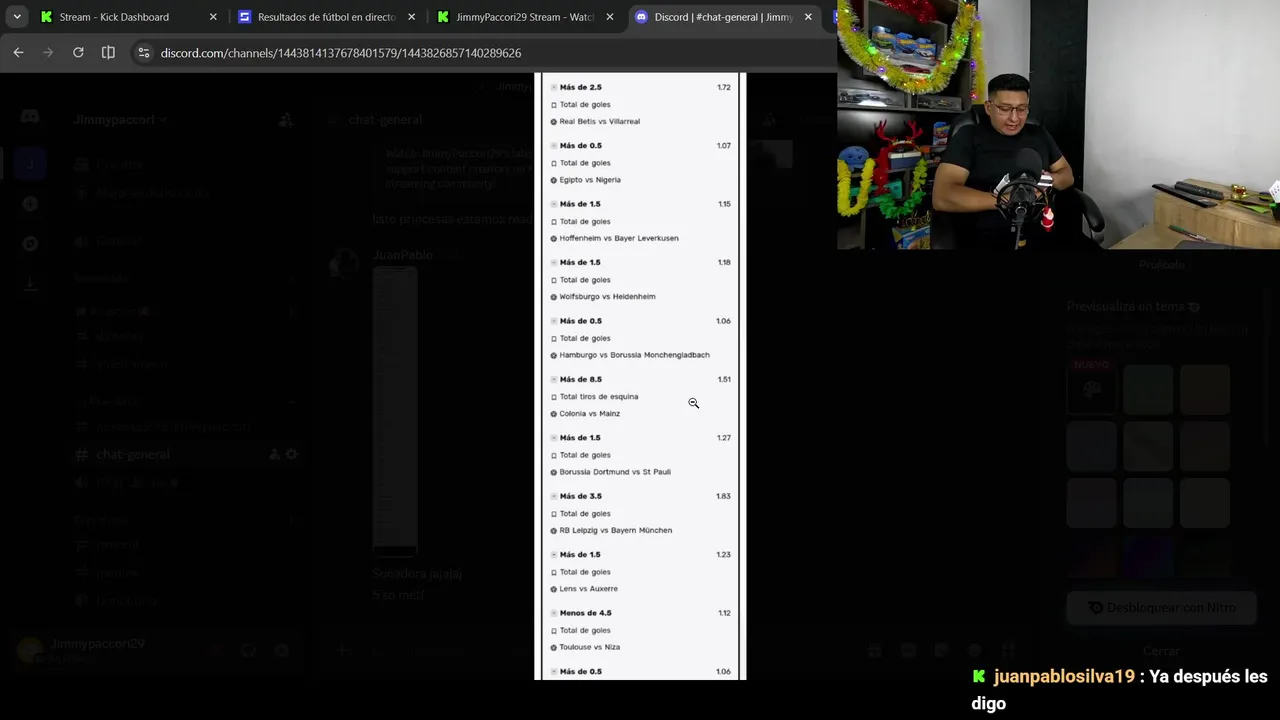Open the discover servers compass icon
1280x720 pixels.
30,243
